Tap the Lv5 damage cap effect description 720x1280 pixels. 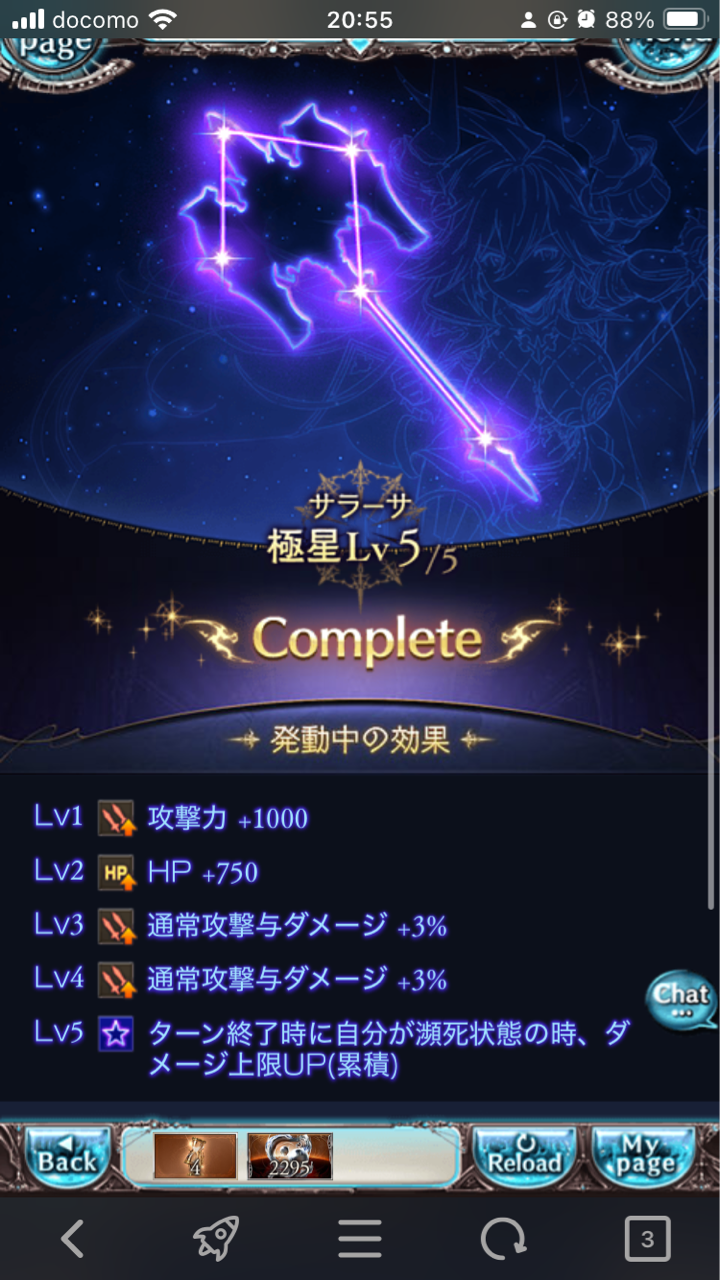[388, 1050]
